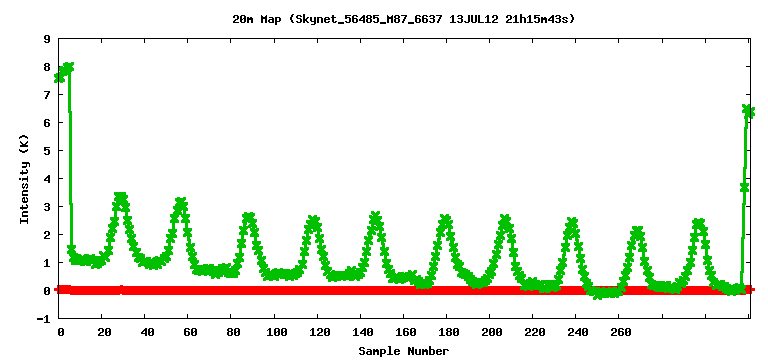This screenshot has height=360, width=768.
Task: Click the green peak near sample 238
Action: pyautogui.click(x=571, y=222)
